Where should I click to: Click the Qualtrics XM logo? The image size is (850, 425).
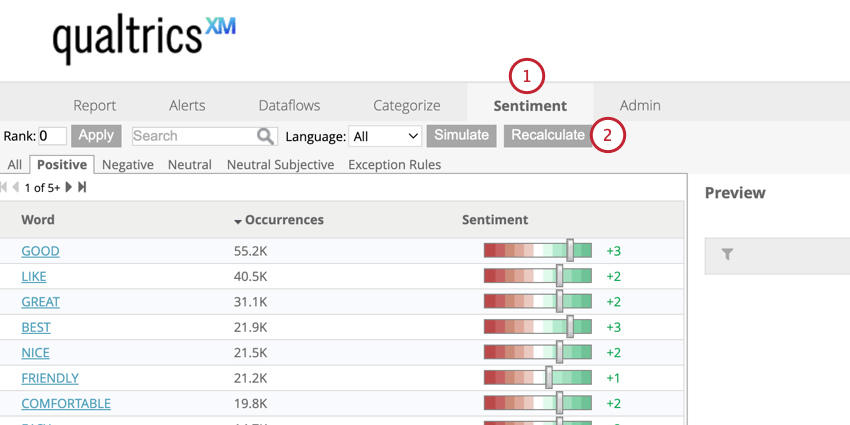point(144,38)
